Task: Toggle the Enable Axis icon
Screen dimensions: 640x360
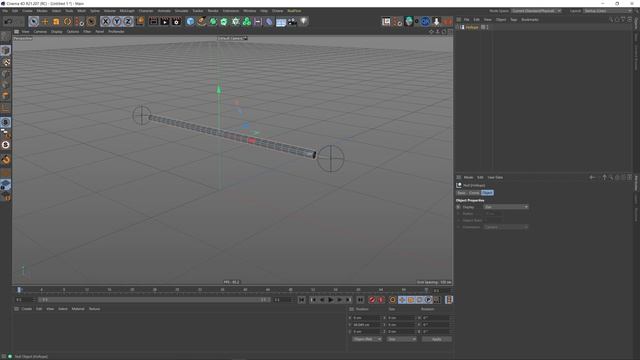Action: [x=6, y=108]
